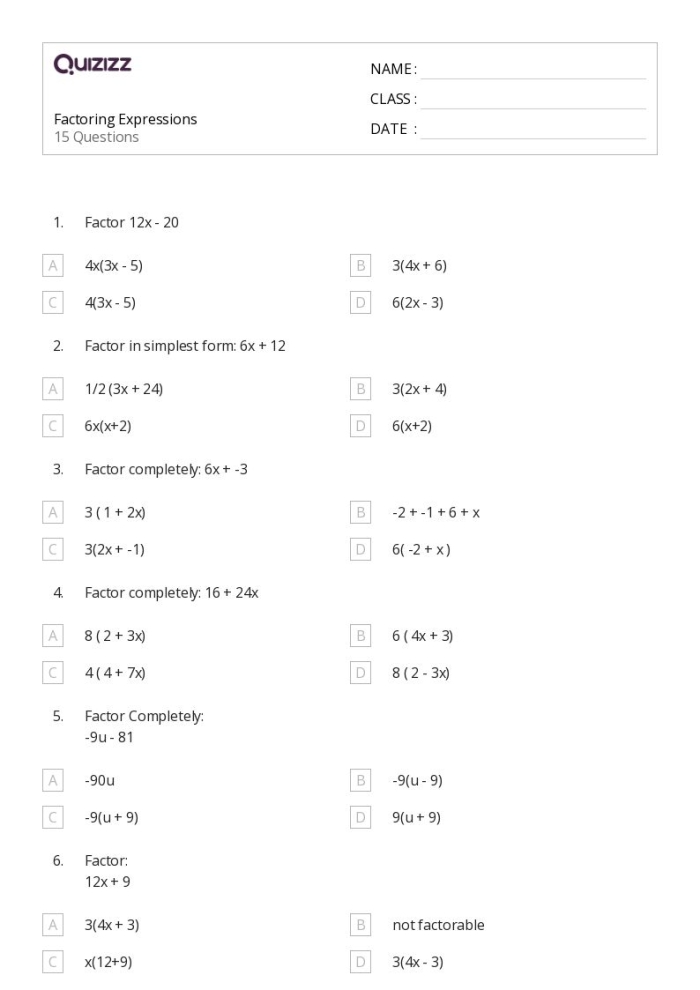The height and width of the screenshot is (990, 700).
Task: Mark answer box B for question 2
Action: pos(360,389)
